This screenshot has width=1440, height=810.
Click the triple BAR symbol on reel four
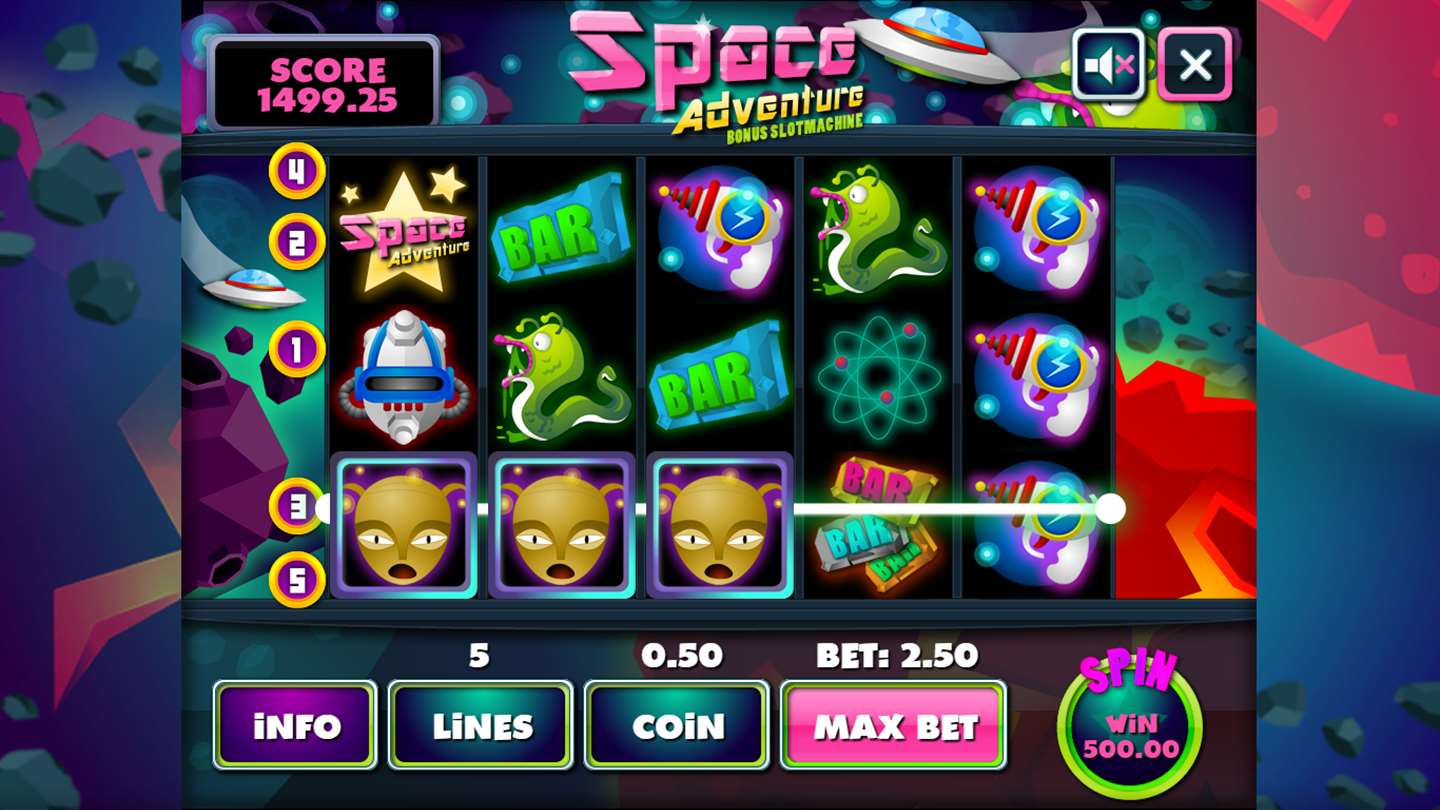coord(879,525)
